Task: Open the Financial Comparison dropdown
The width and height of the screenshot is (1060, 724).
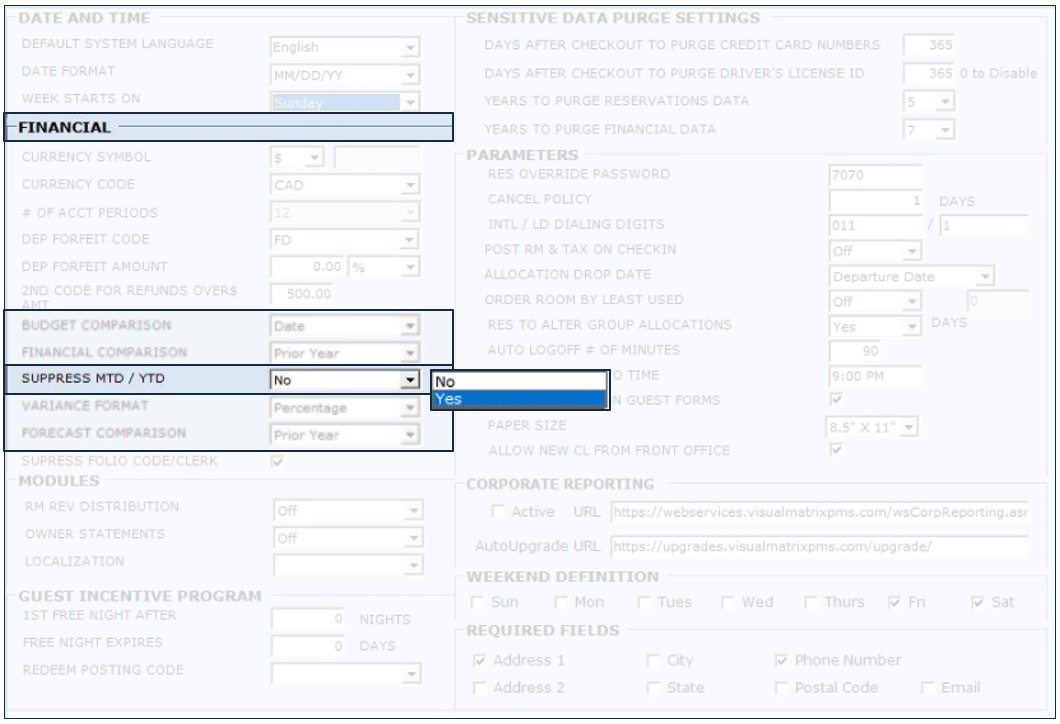Action: point(409,353)
